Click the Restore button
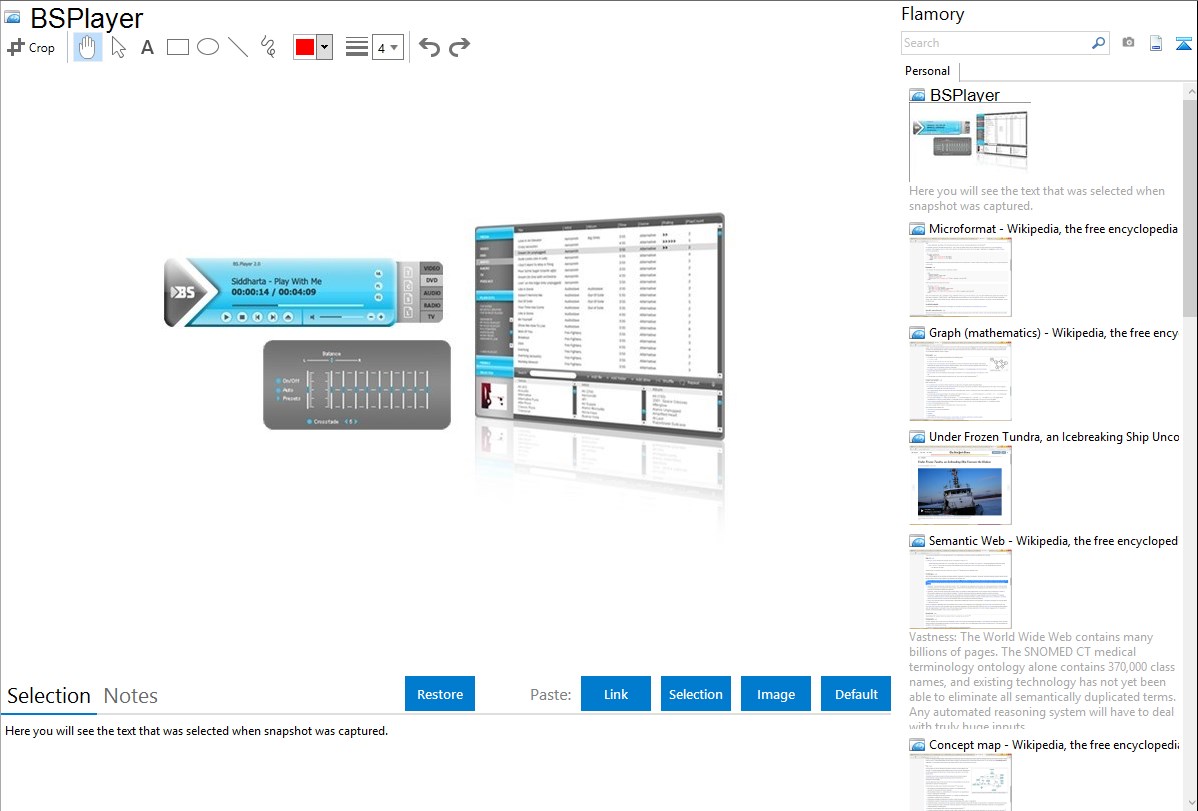1198x811 pixels. 440,694
